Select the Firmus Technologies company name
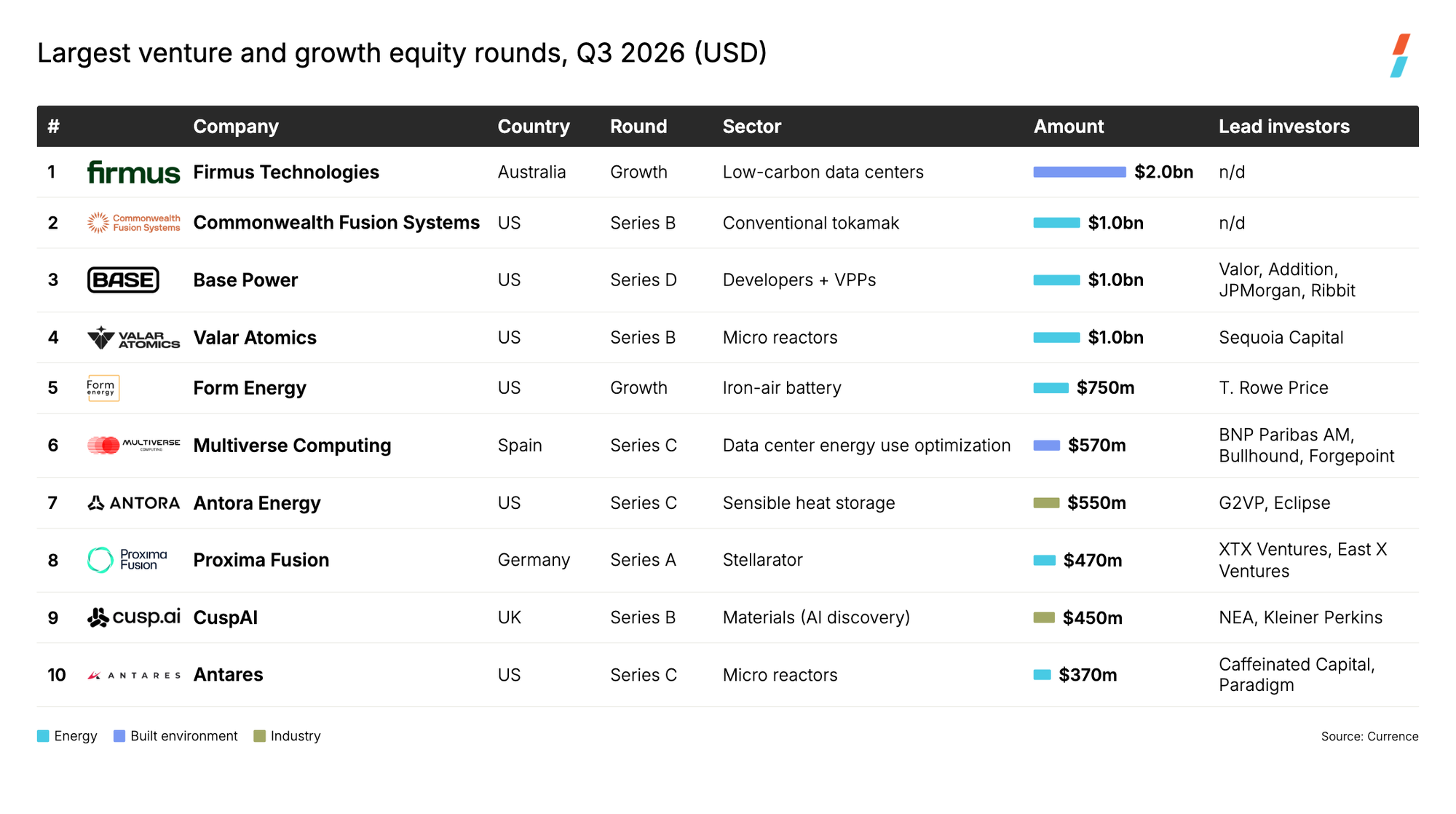This screenshot has width=1456, height=814. [x=286, y=172]
